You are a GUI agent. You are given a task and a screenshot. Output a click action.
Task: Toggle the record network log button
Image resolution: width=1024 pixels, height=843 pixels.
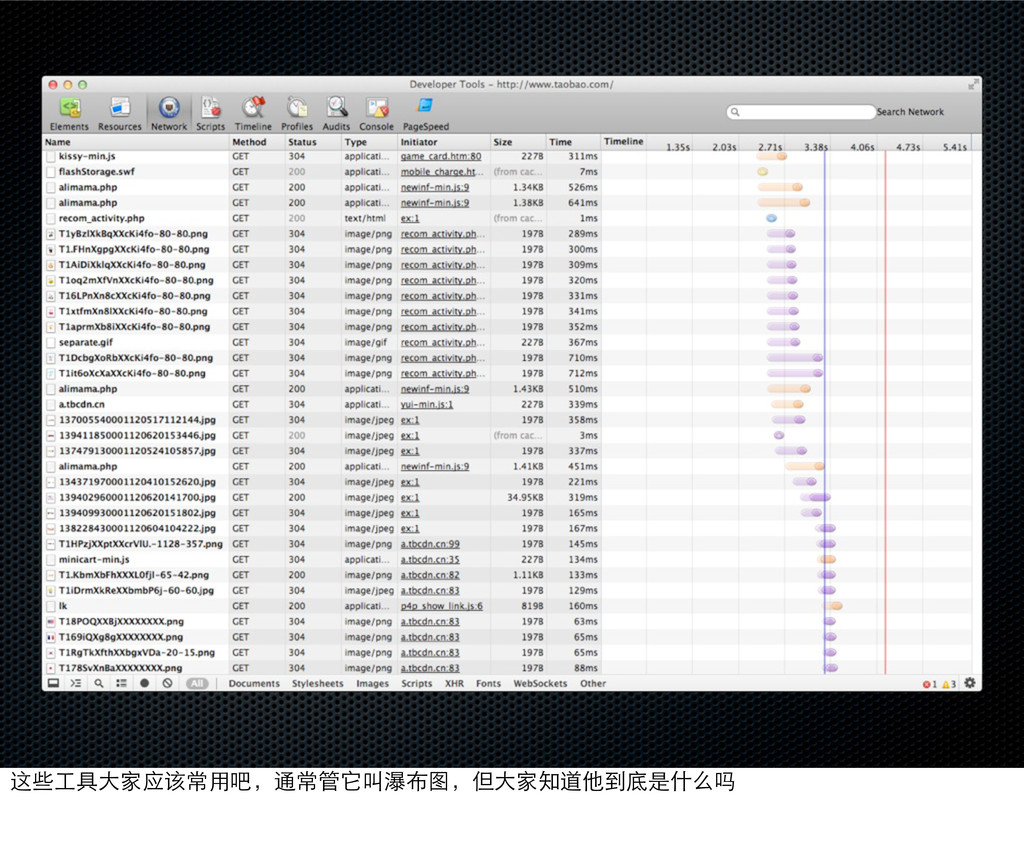click(144, 684)
